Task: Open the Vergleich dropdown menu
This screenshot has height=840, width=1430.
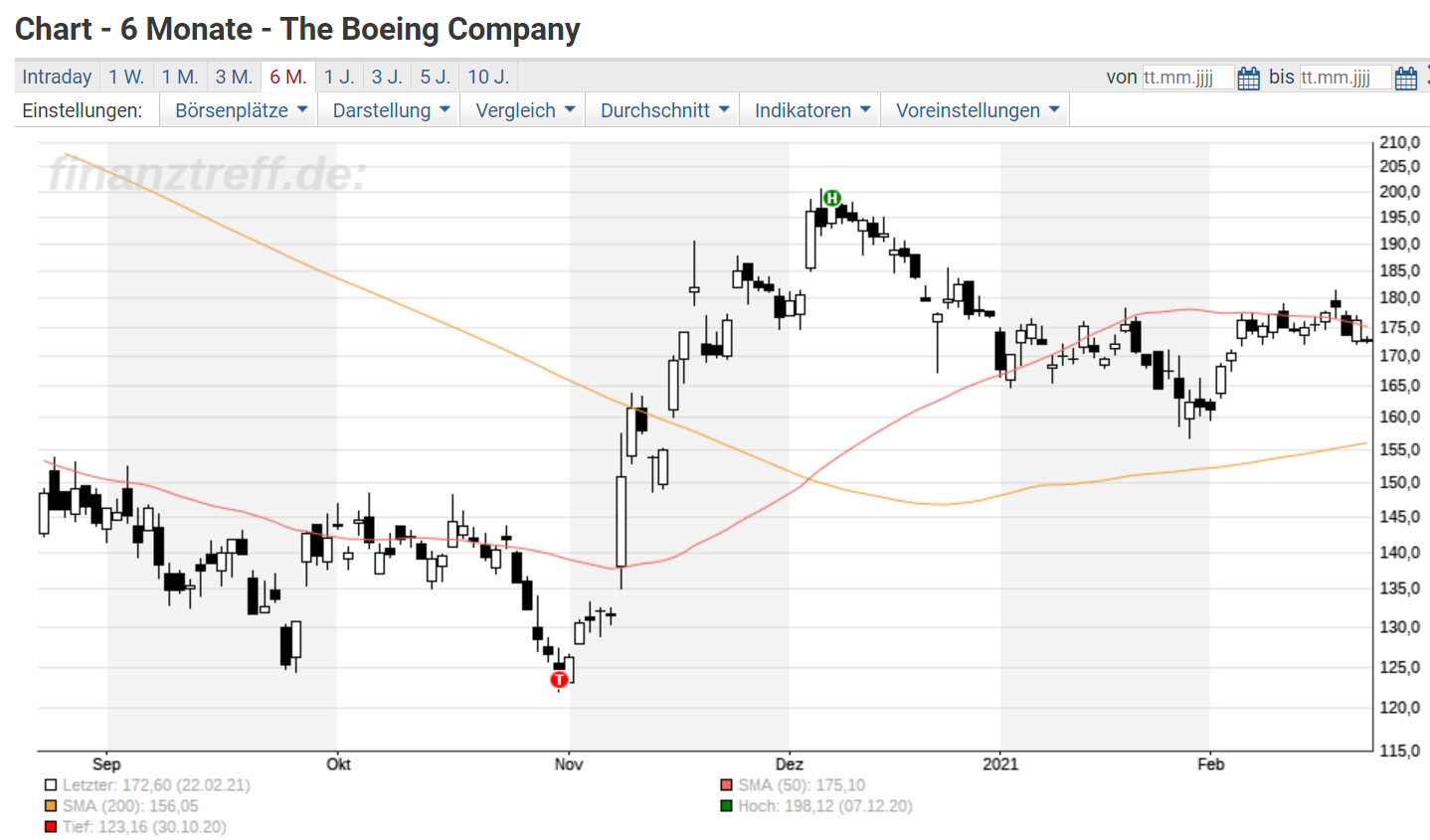Action: pos(525,110)
